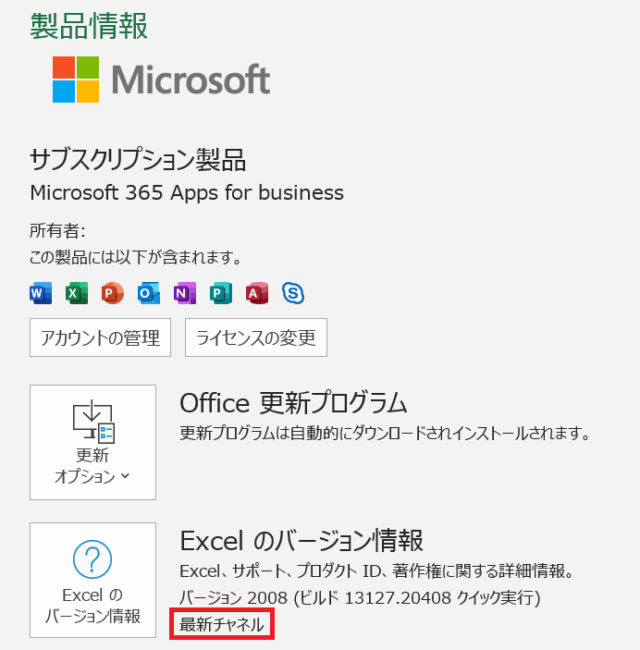The image size is (640, 650).
Task: Click the サブスクリプション製品 heading
Action: (138, 160)
